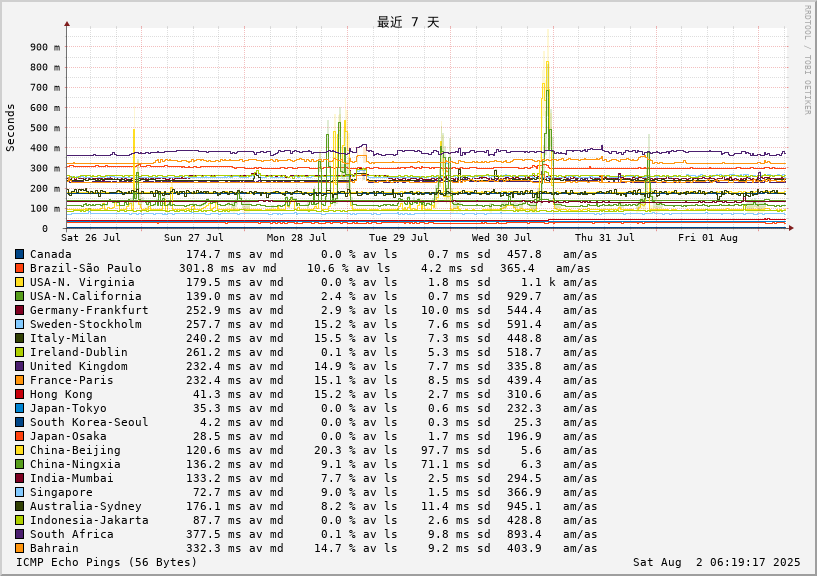Click the "Australia-Sydney" legend label
This screenshot has width=817, height=576.
pyautogui.click(x=85, y=507)
